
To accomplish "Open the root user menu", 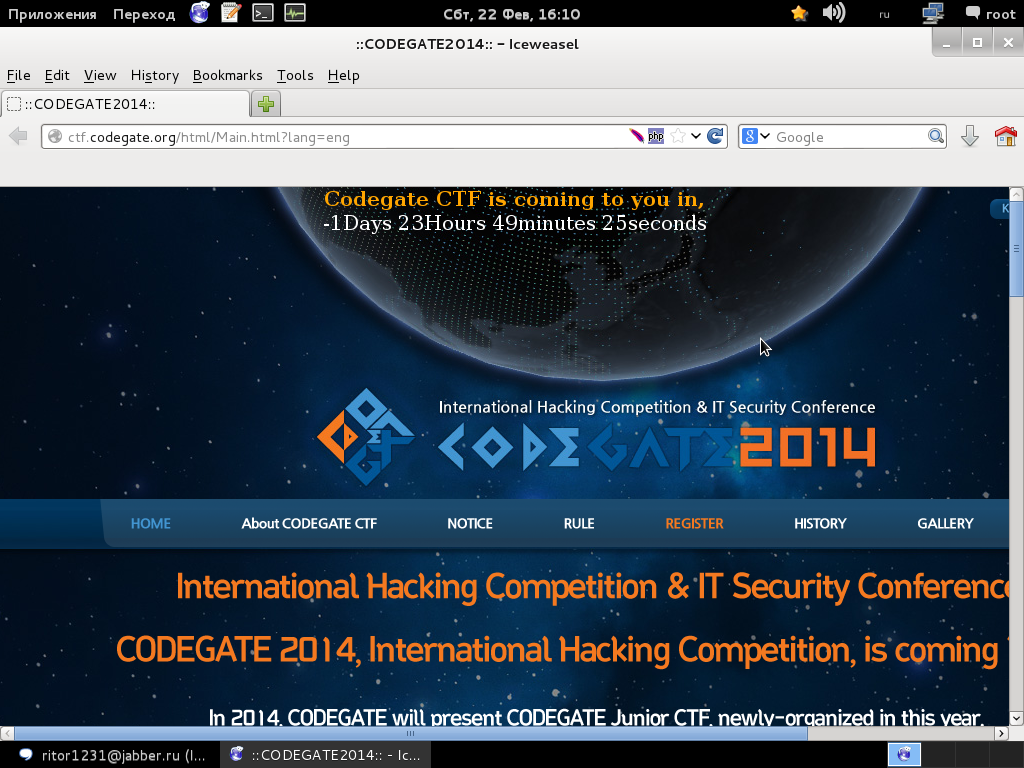I will [991, 14].
